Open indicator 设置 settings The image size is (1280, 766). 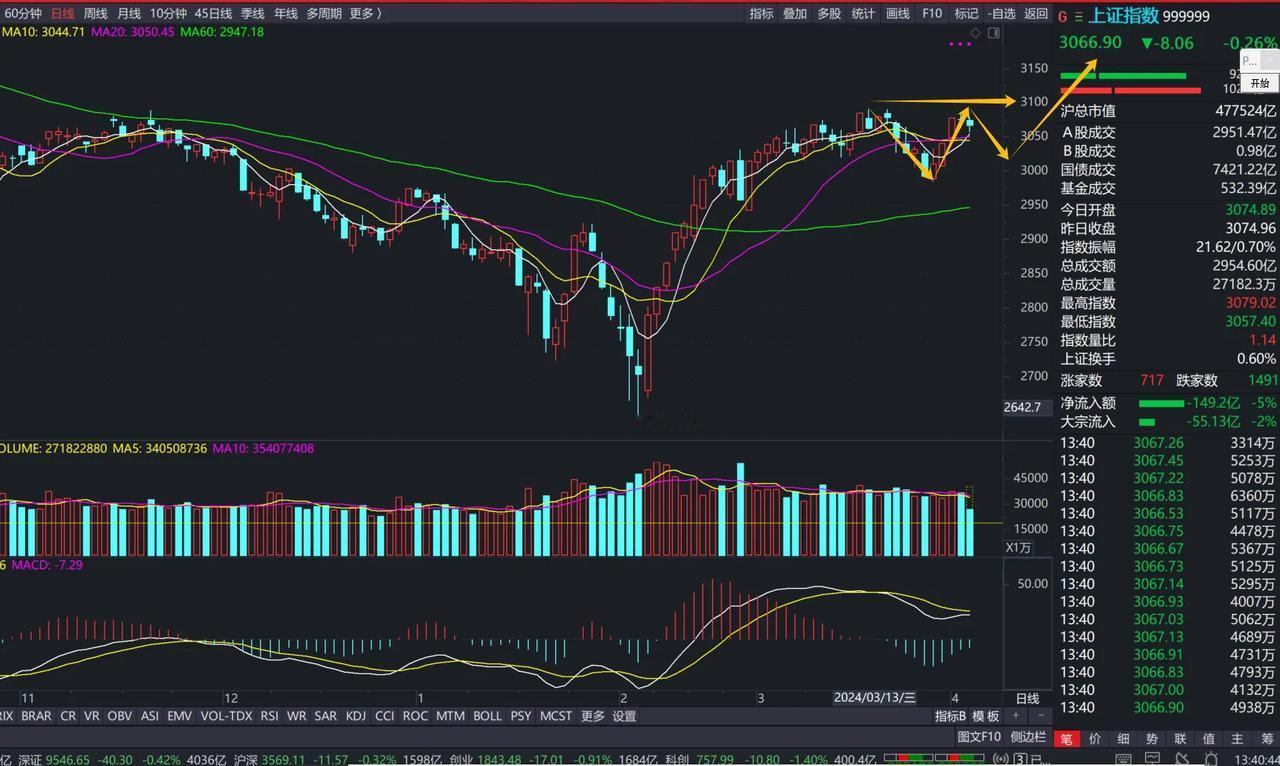pos(624,716)
